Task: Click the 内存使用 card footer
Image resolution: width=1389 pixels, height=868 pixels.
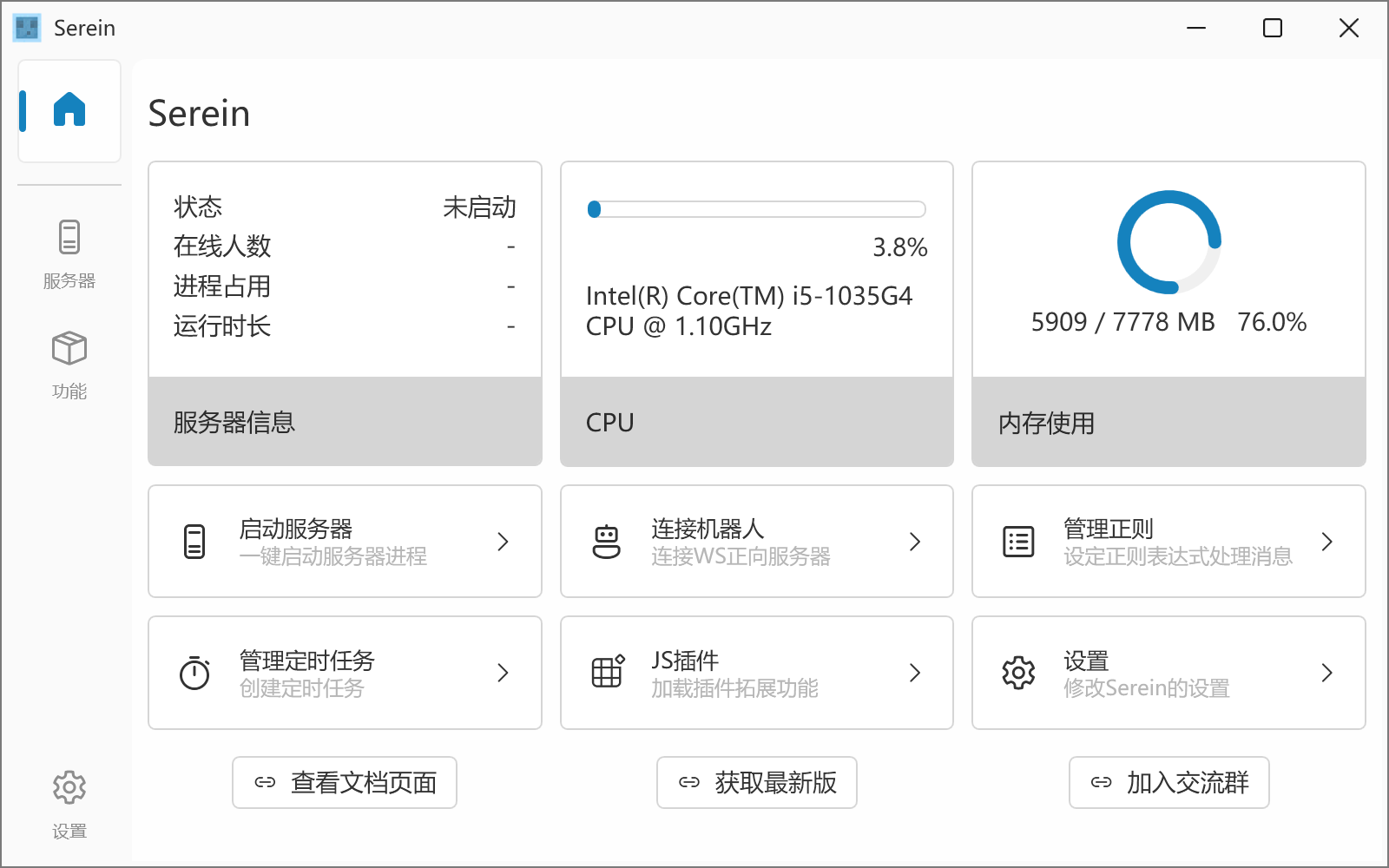Action: tap(1169, 422)
